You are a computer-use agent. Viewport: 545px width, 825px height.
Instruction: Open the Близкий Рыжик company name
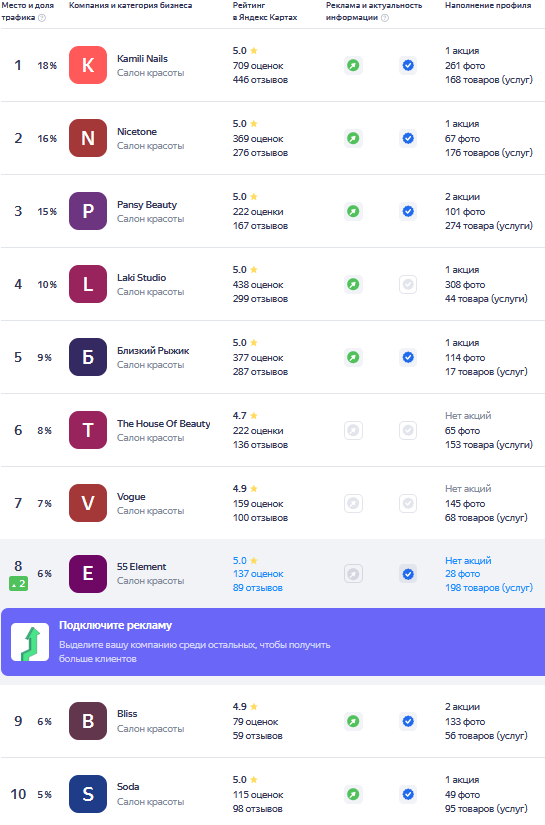click(153, 351)
